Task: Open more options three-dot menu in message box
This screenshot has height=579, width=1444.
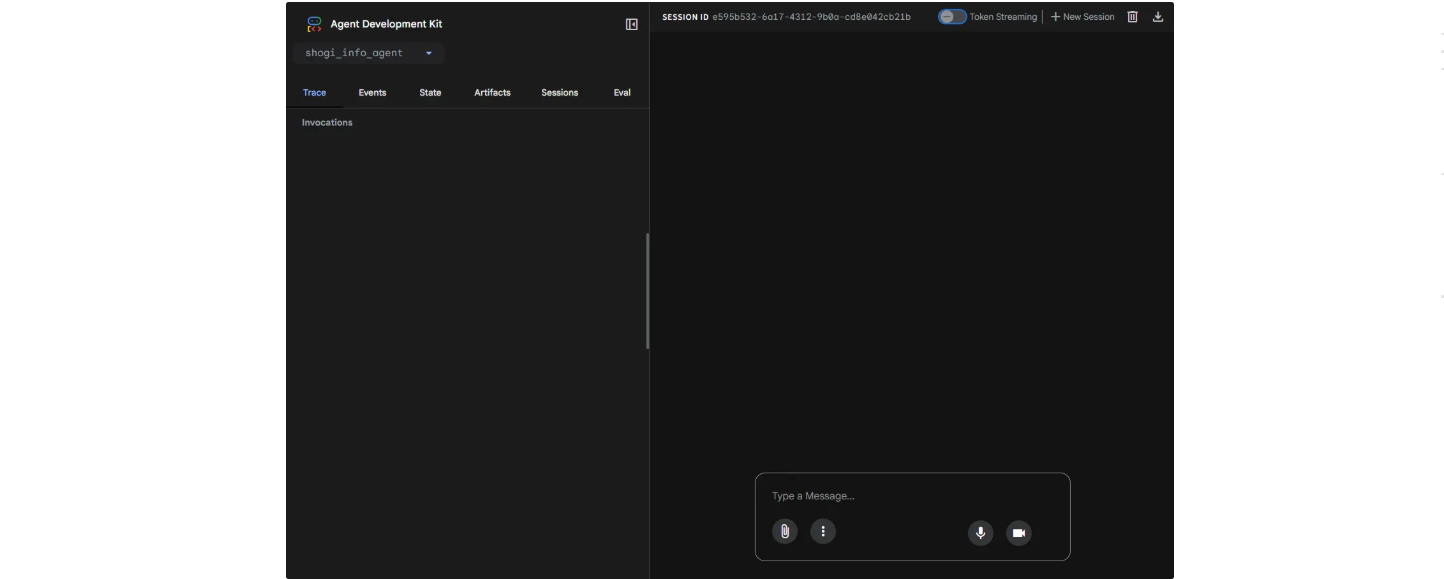Action: [823, 531]
